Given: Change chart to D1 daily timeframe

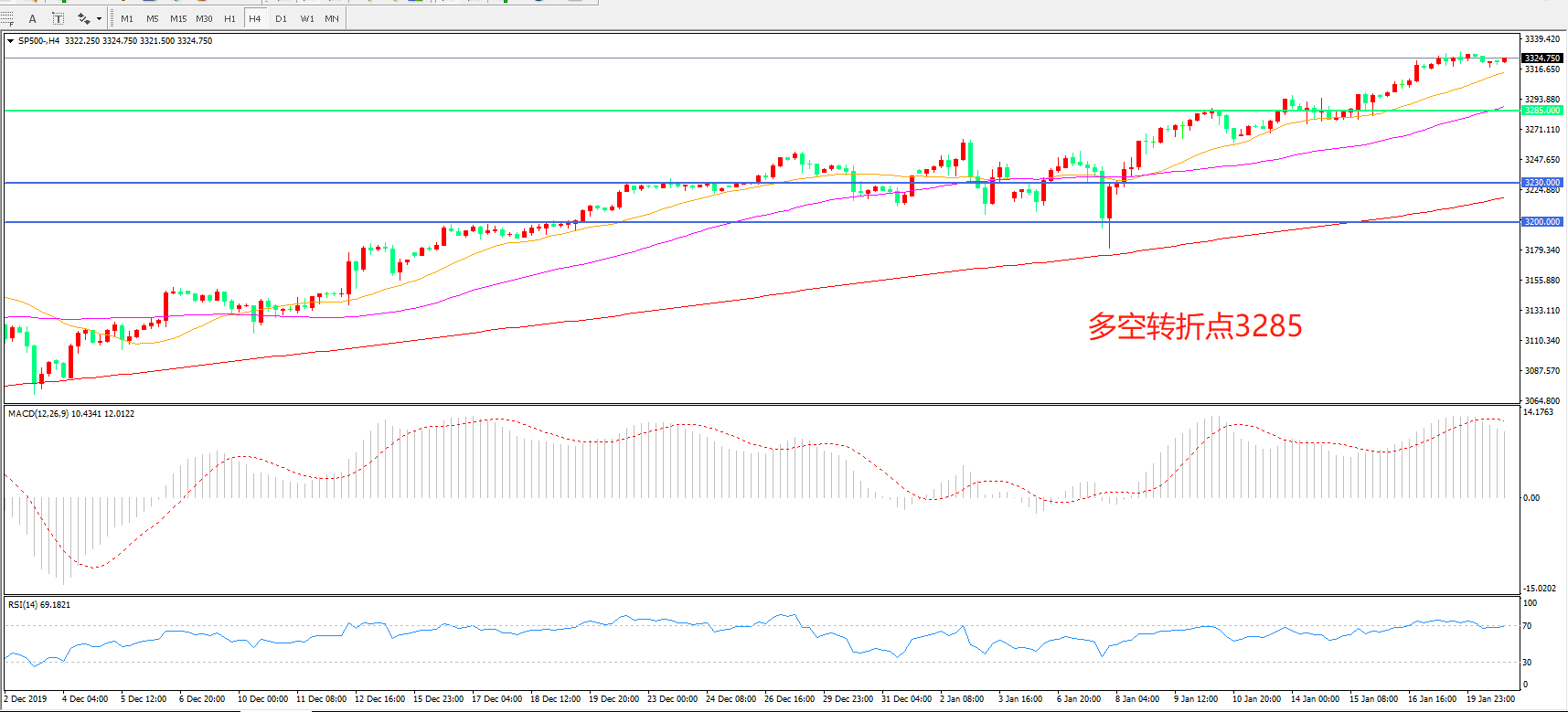Looking at the screenshot, I should point(281,18).
